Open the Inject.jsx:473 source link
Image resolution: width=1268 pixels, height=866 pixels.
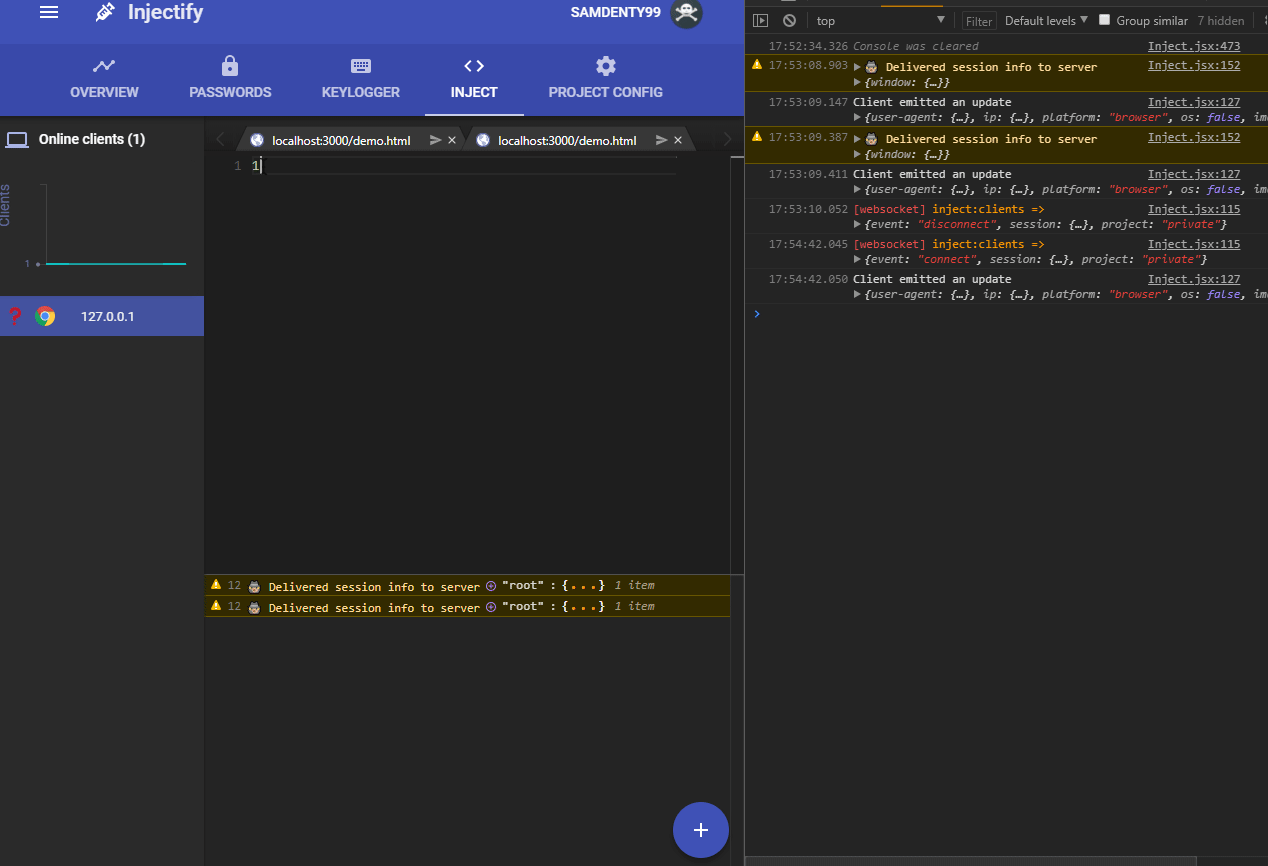coord(1194,46)
